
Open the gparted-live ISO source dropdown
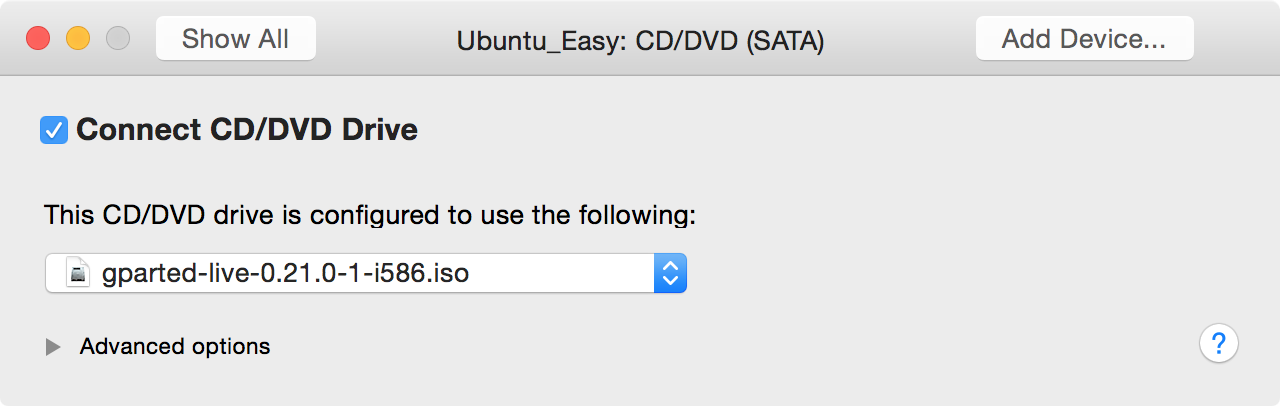(x=366, y=273)
